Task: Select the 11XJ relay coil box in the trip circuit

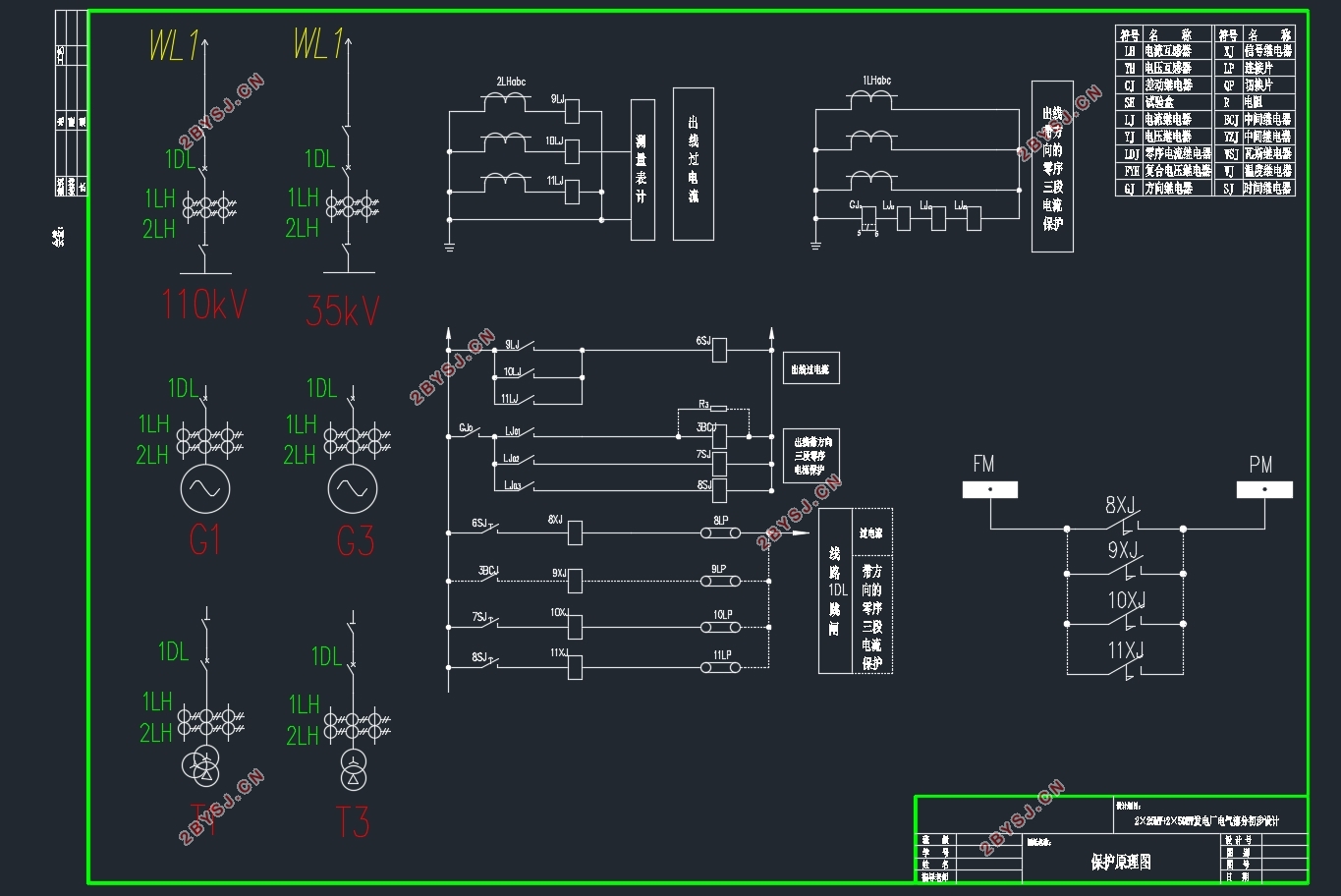Action: coord(577,667)
